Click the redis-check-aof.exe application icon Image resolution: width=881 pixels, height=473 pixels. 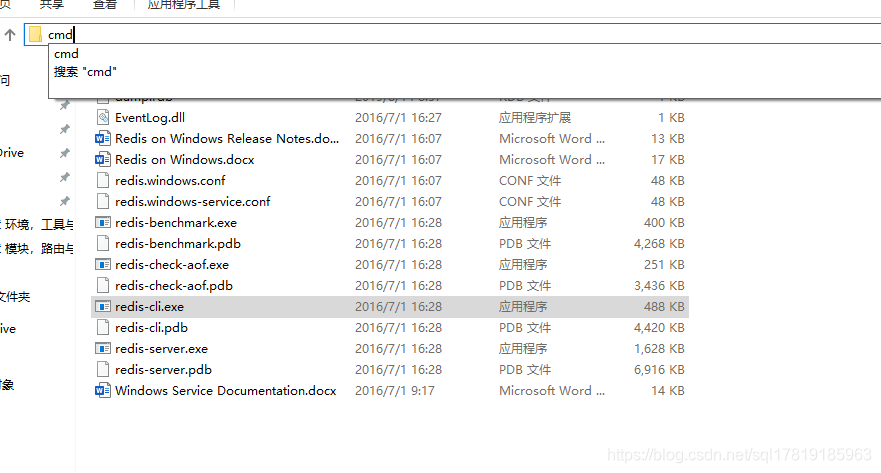[103, 265]
